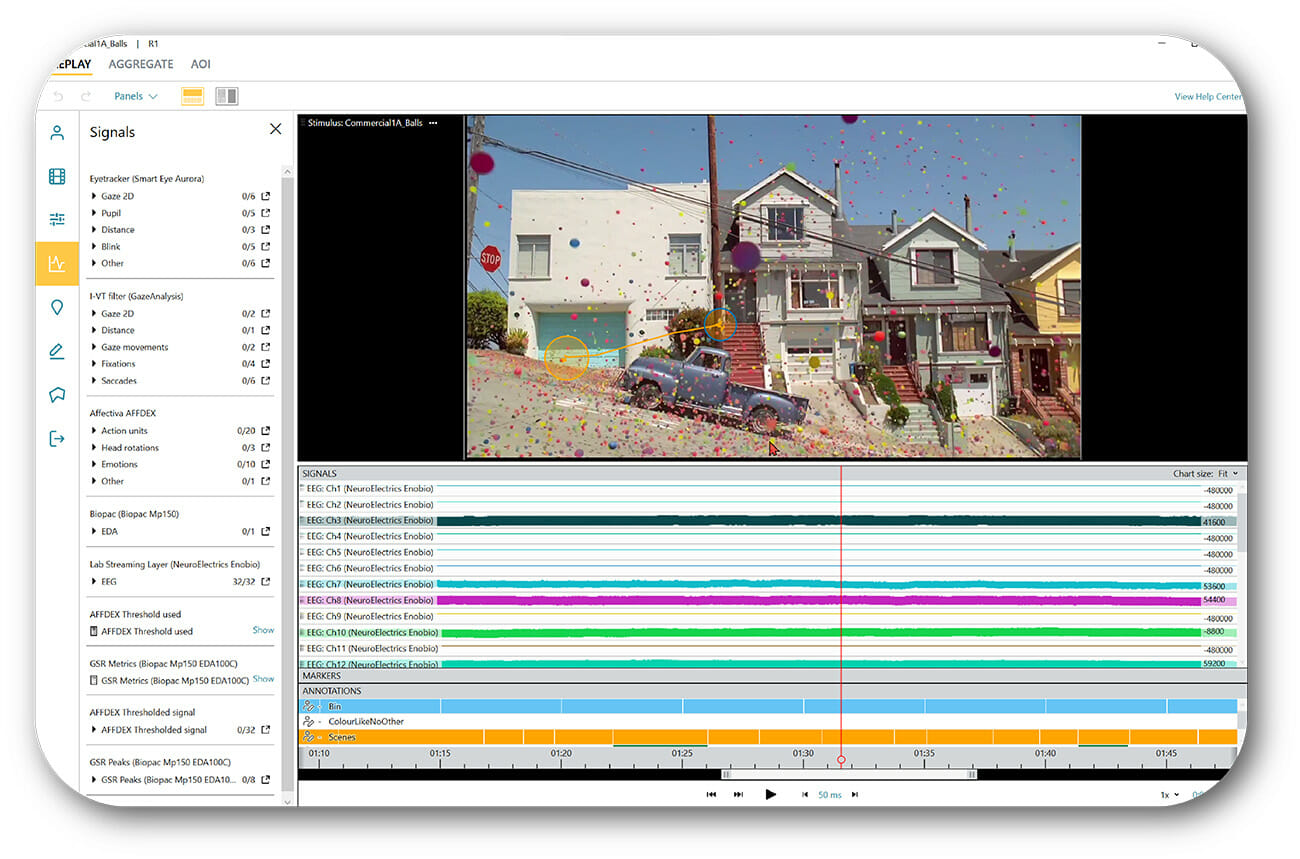
Task: Open the Panels dropdown
Action: (135, 96)
